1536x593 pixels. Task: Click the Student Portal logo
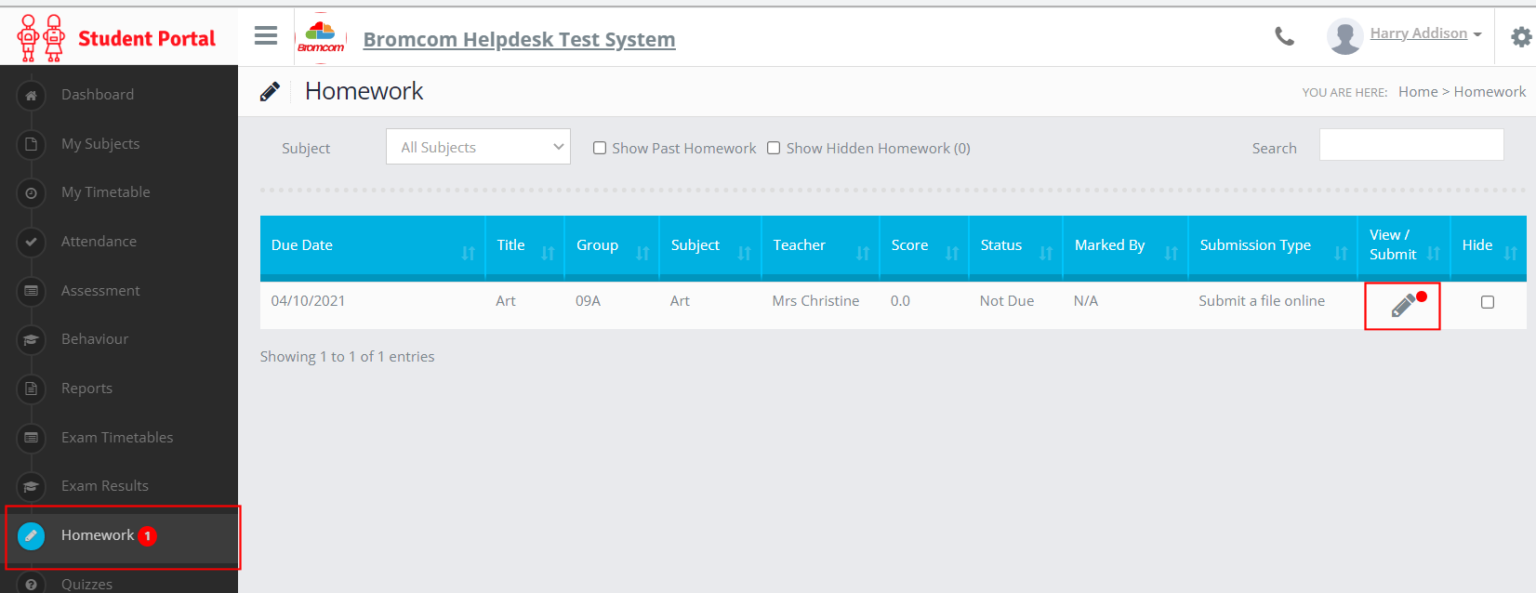(110, 36)
